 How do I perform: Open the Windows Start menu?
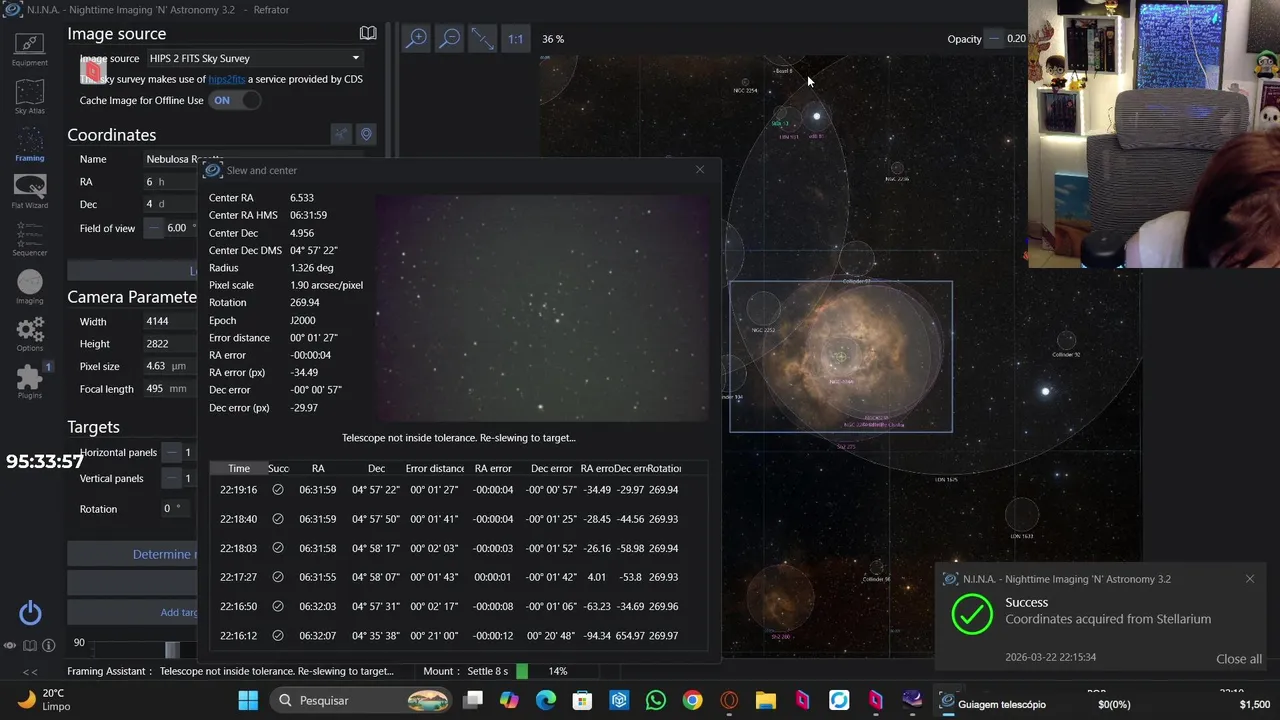click(x=248, y=700)
